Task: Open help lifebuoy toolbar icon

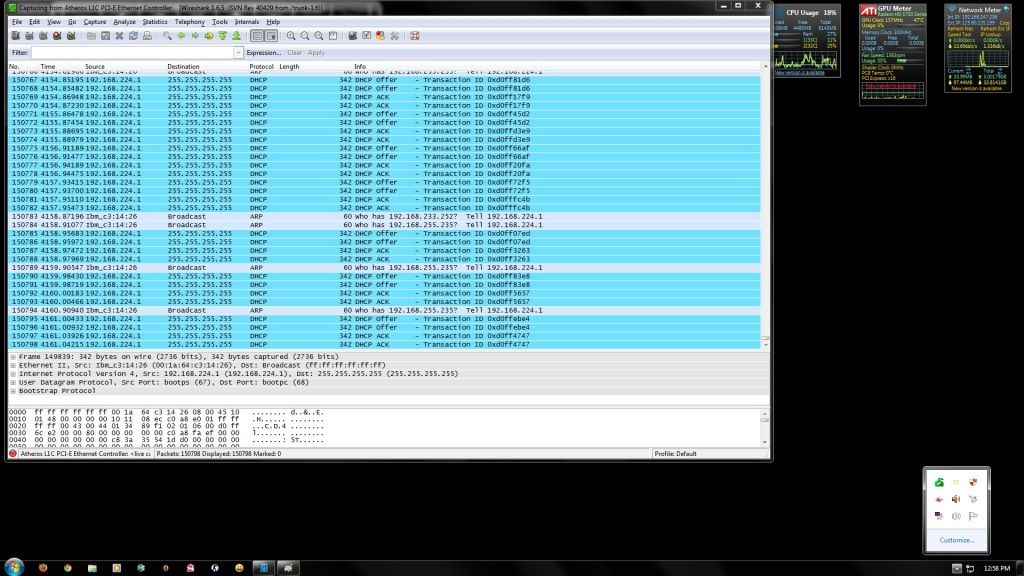Action: [x=415, y=36]
